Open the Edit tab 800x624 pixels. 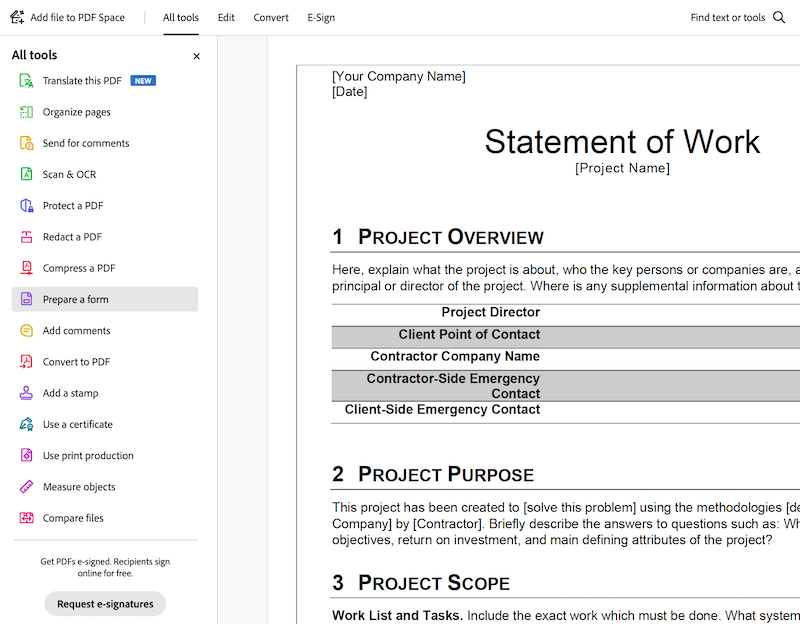tap(226, 17)
